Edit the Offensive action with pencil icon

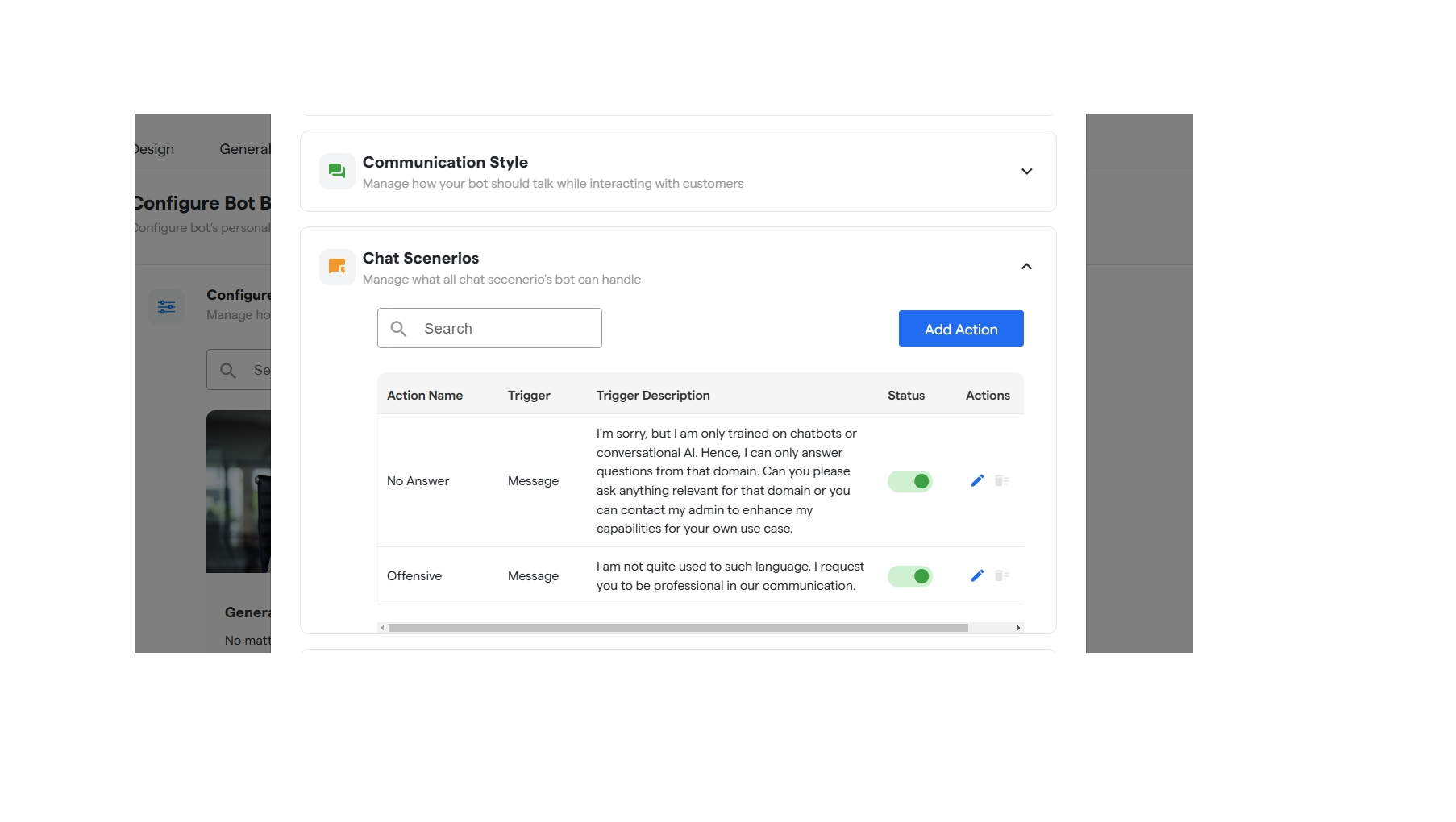click(x=977, y=576)
